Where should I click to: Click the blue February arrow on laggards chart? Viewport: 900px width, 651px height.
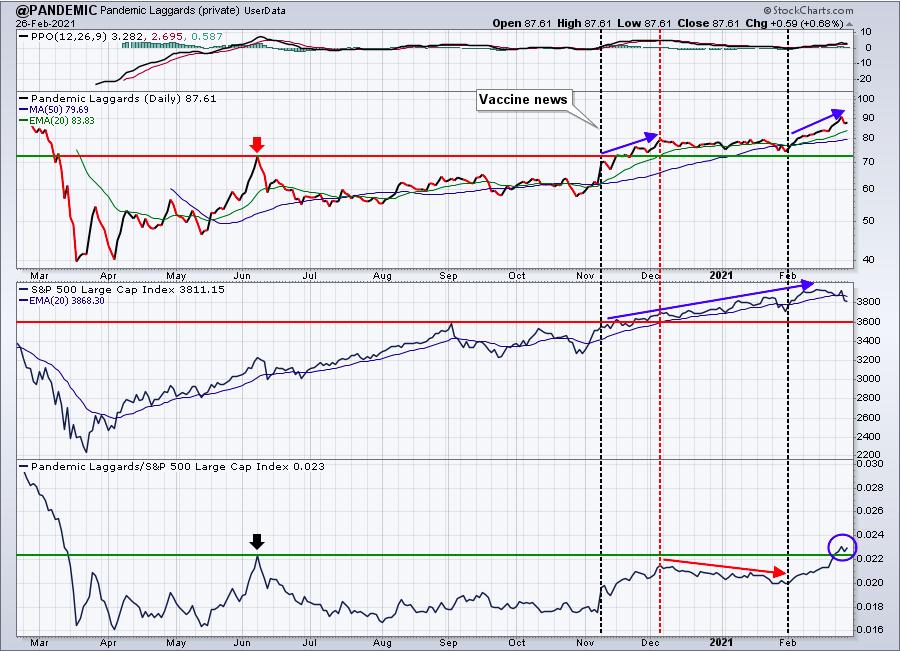click(818, 121)
